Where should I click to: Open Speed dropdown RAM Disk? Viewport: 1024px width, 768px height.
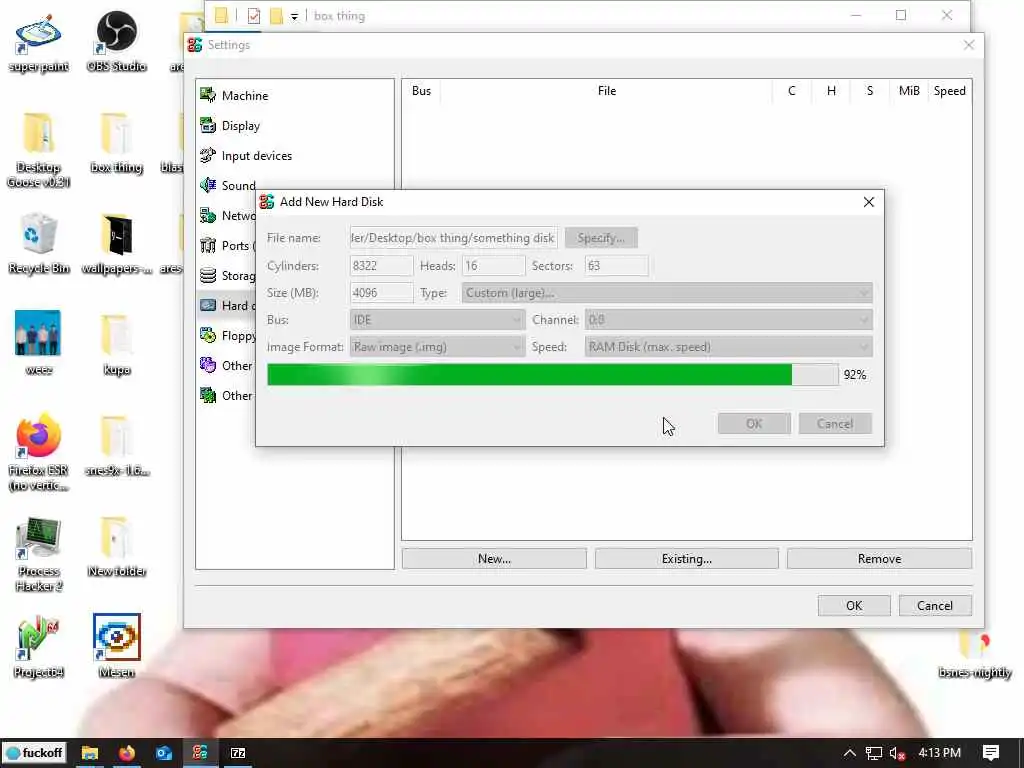pos(728,347)
